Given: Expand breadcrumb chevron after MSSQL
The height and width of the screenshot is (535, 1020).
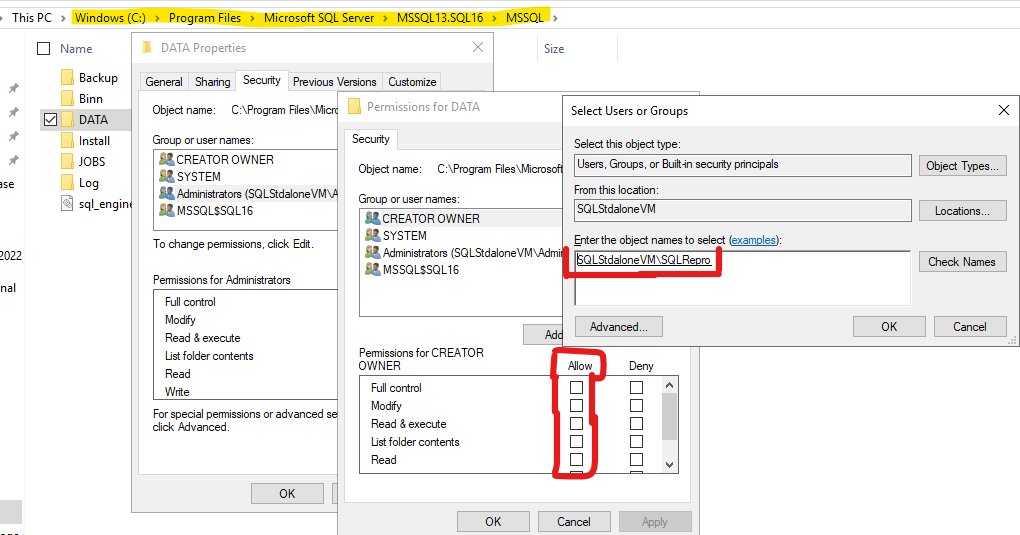Looking at the screenshot, I should click(555, 18).
